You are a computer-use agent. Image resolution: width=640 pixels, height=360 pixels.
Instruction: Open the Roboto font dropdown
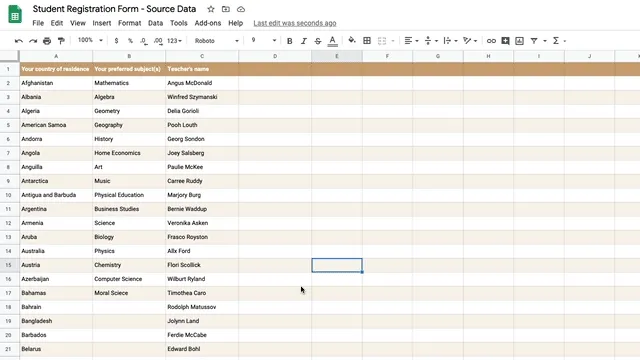(x=216, y=41)
